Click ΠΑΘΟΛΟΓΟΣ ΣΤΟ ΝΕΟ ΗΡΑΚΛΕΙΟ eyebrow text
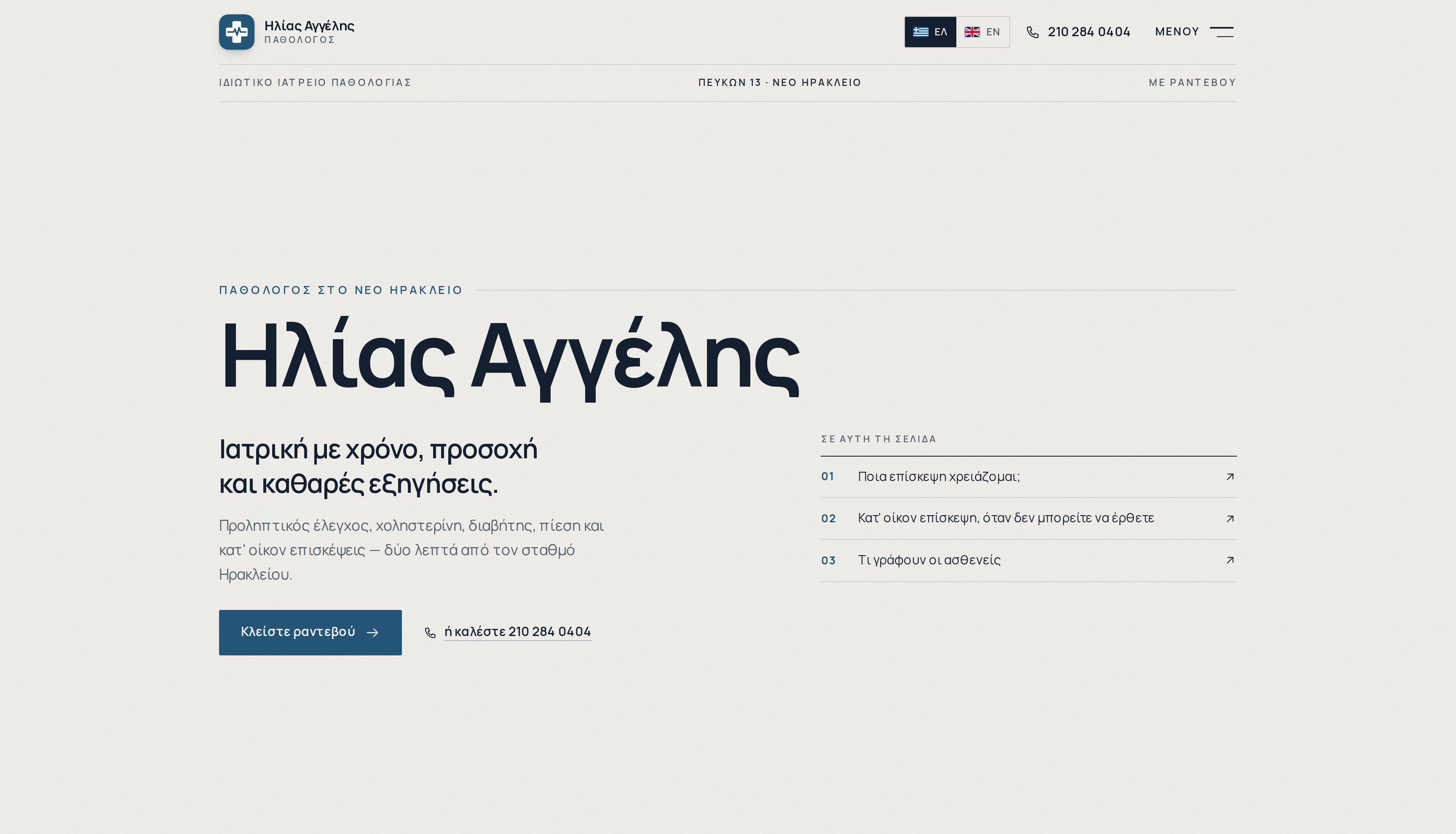Image resolution: width=1456 pixels, height=834 pixels. (341, 290)
